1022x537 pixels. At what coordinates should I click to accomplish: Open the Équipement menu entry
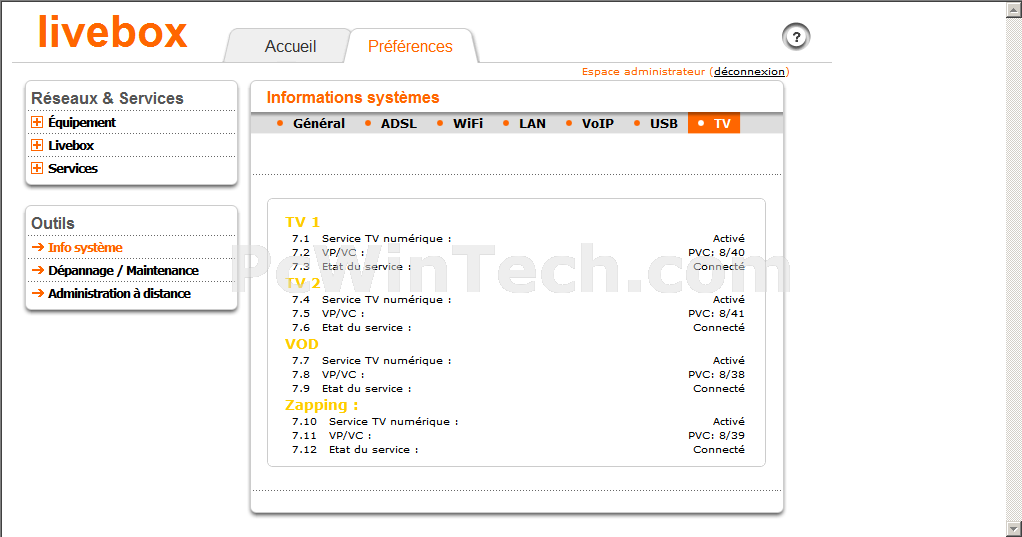pos(82,122)
